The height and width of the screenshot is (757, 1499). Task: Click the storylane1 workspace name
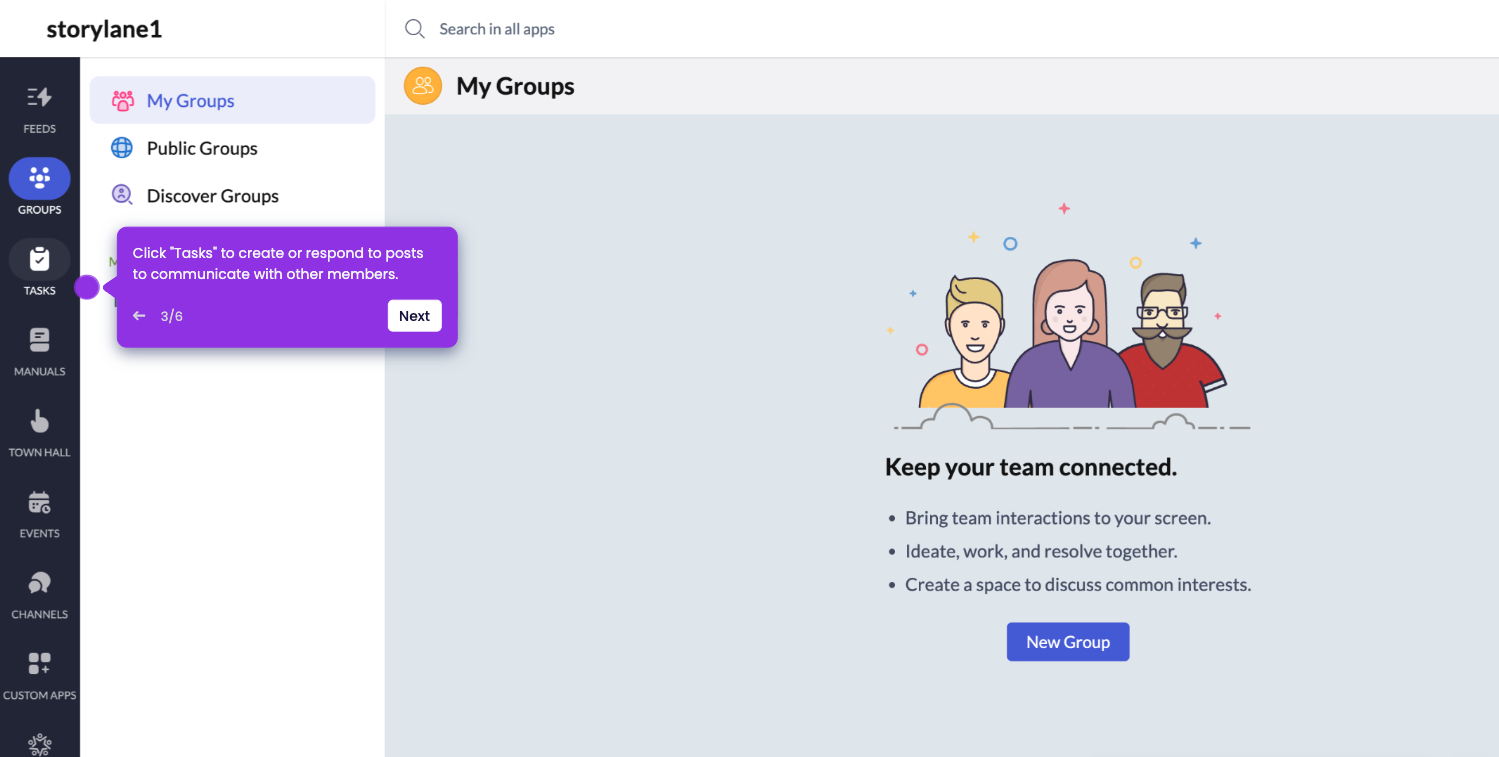(104, 29)
